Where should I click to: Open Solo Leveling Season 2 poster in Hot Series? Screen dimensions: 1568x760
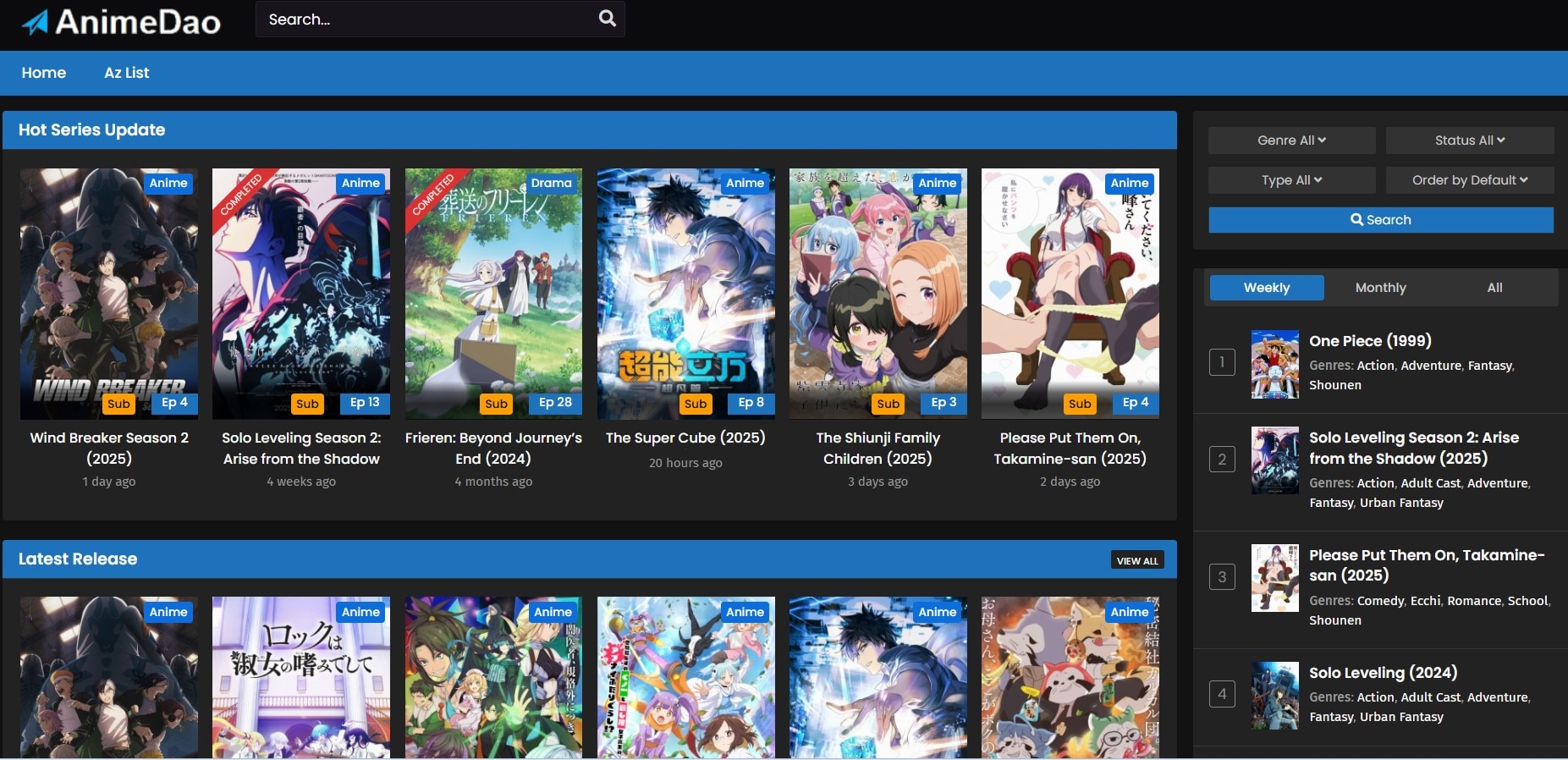click(301, 294)
